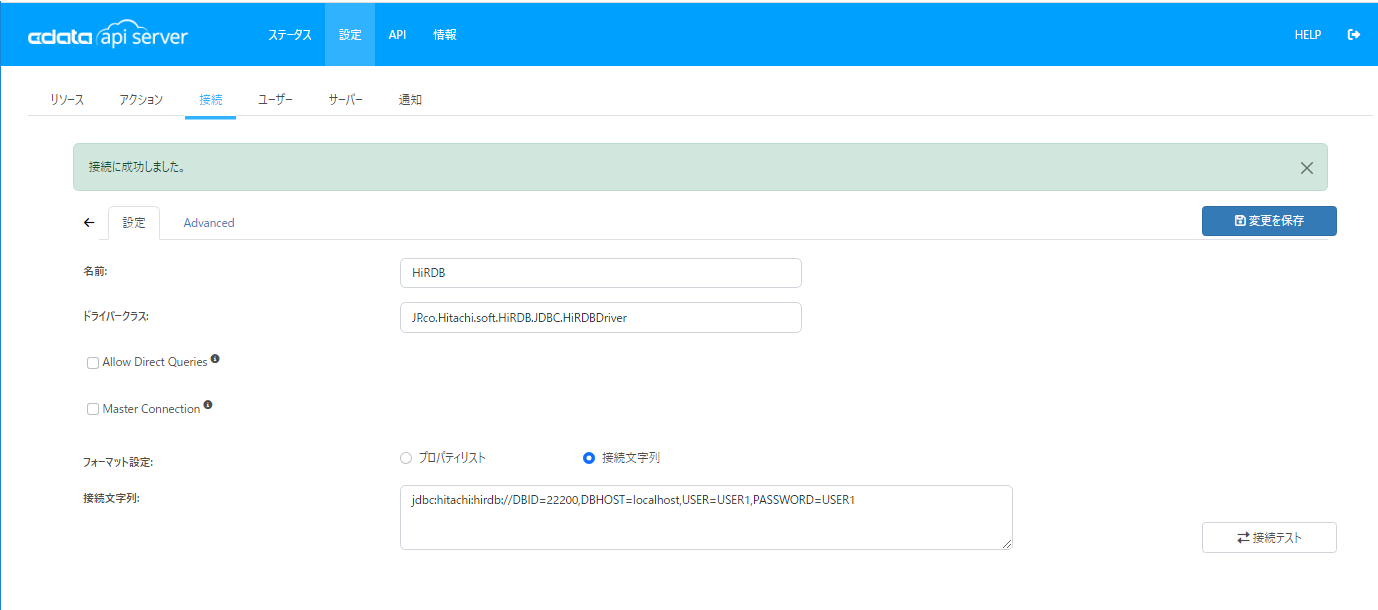Enable the Master Connection checkbox
Viewport: 1378px width, 610px height.
coord(93,409)
